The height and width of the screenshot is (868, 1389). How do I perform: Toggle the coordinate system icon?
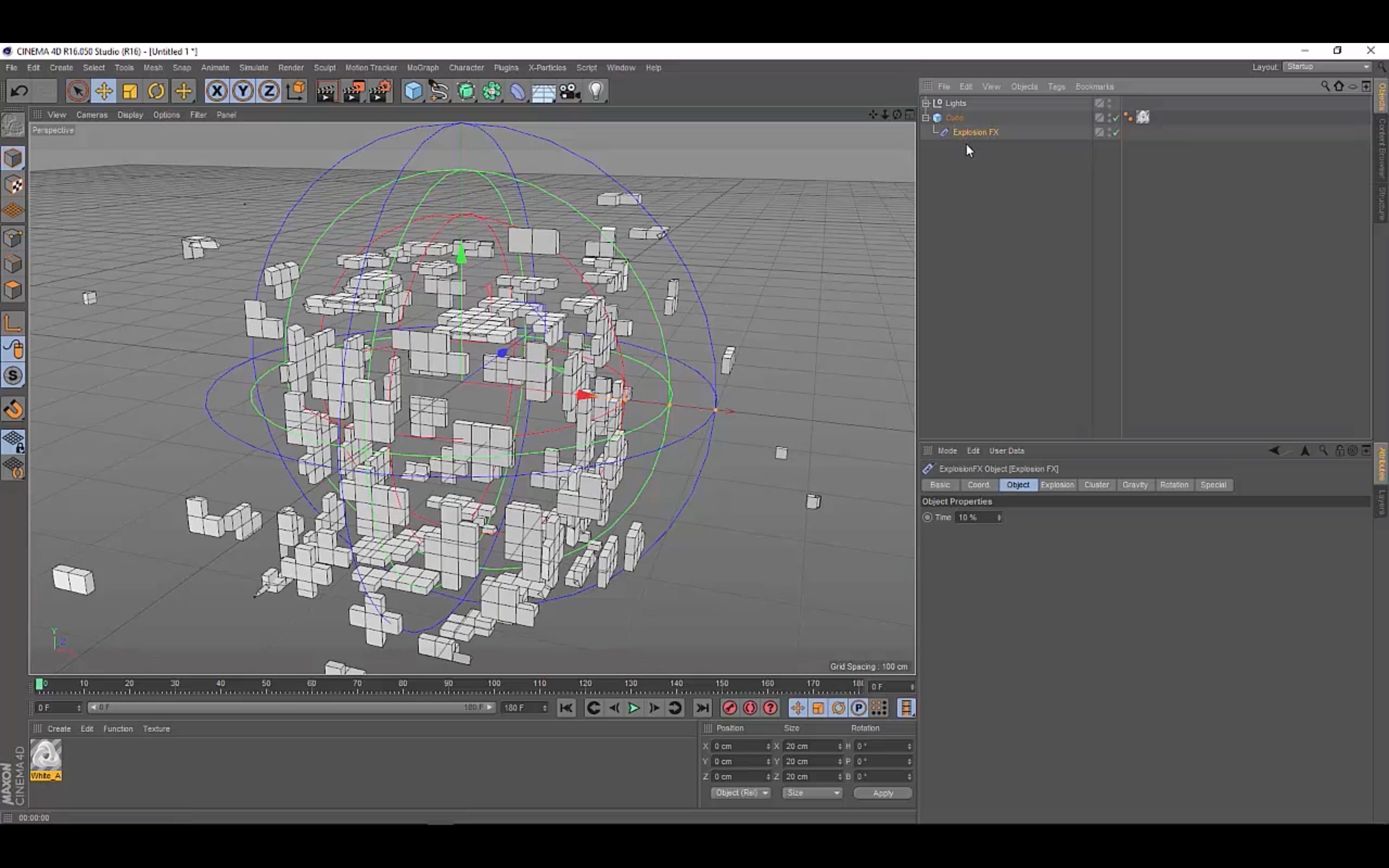pos(296,91)
